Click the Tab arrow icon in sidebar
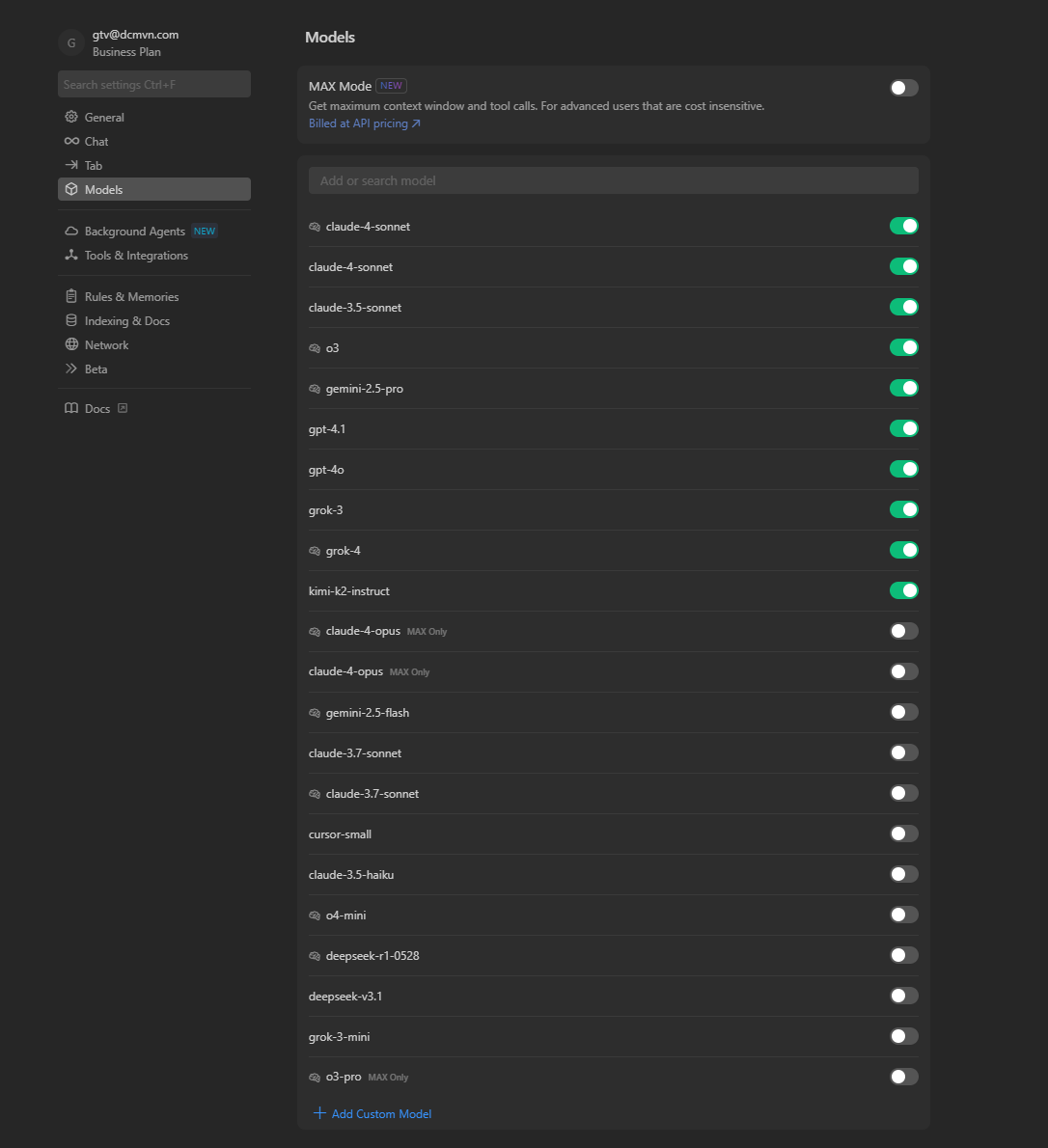 tap(71, 165)
